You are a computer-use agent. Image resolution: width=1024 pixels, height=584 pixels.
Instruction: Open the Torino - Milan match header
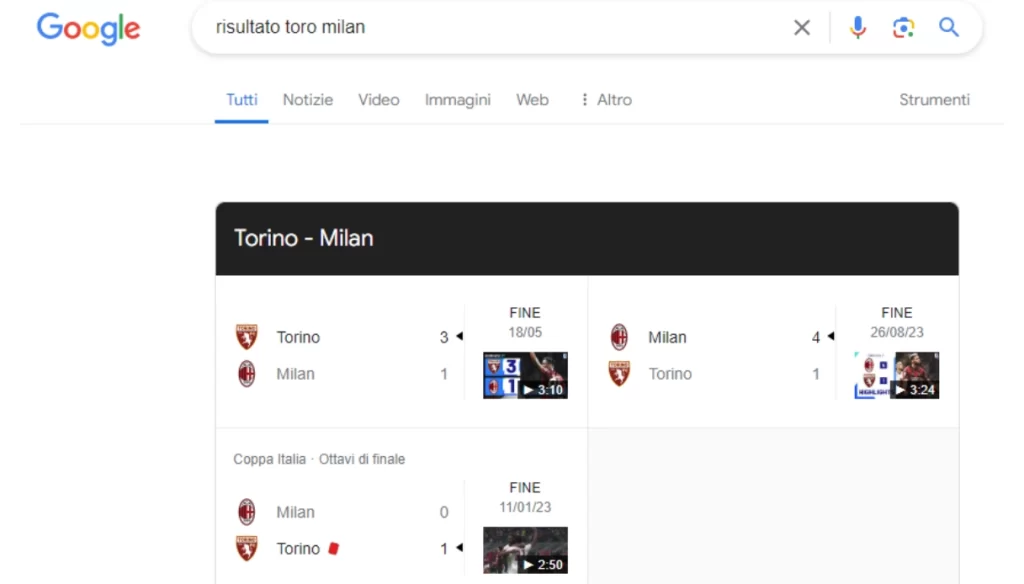pos(304,238)
